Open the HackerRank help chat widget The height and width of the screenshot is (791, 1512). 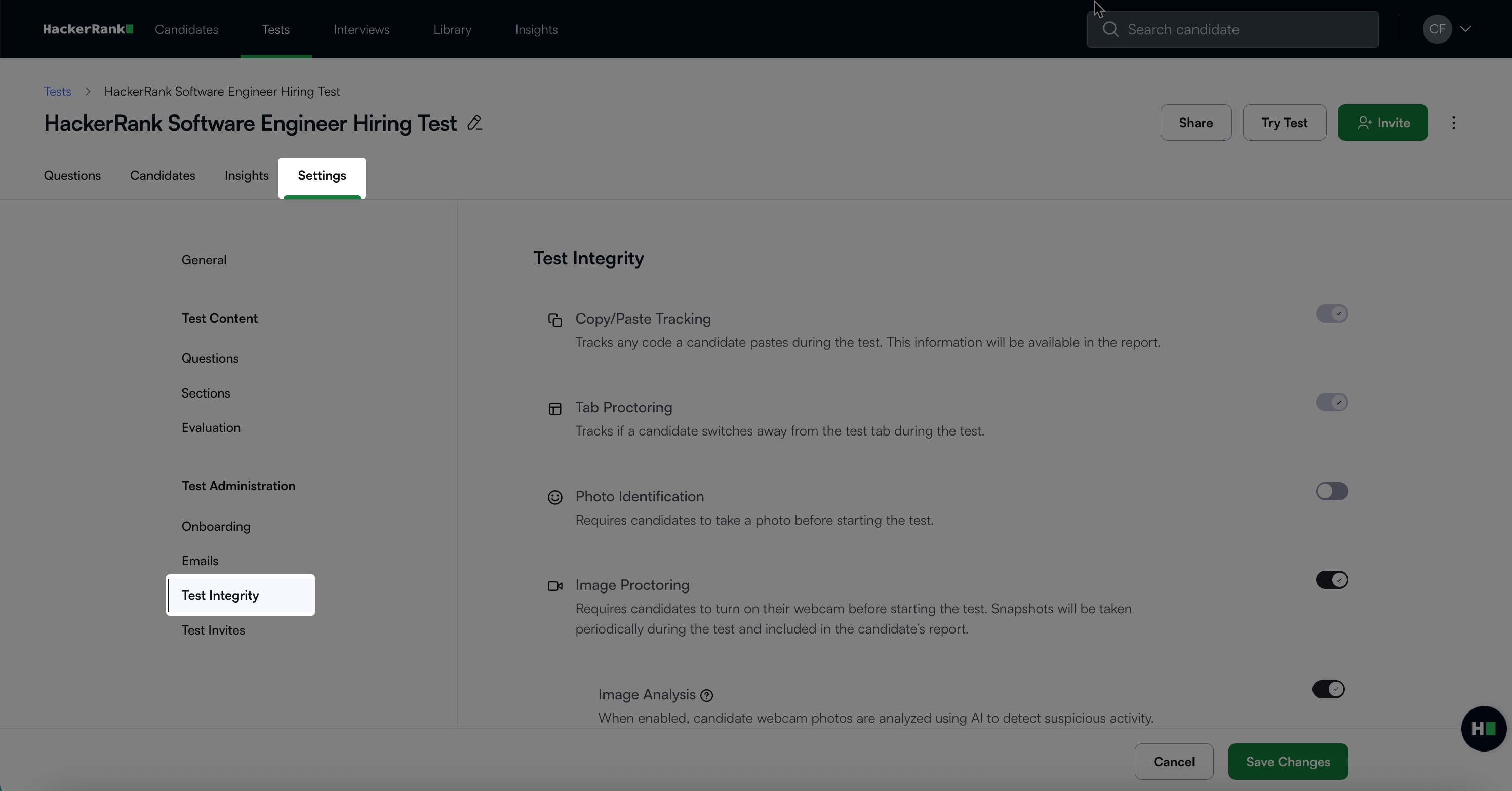1483,728
